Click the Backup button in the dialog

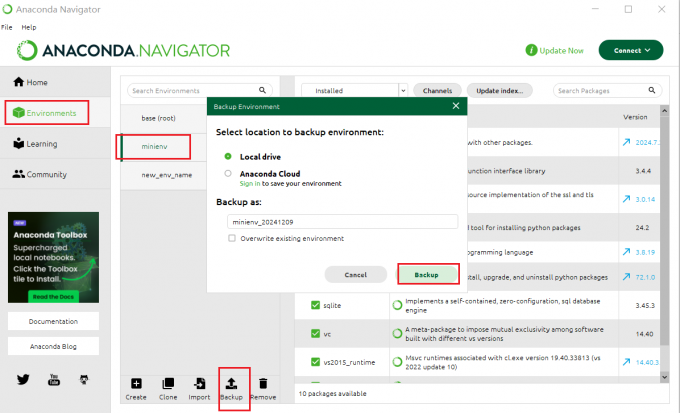tap(427, 275)
